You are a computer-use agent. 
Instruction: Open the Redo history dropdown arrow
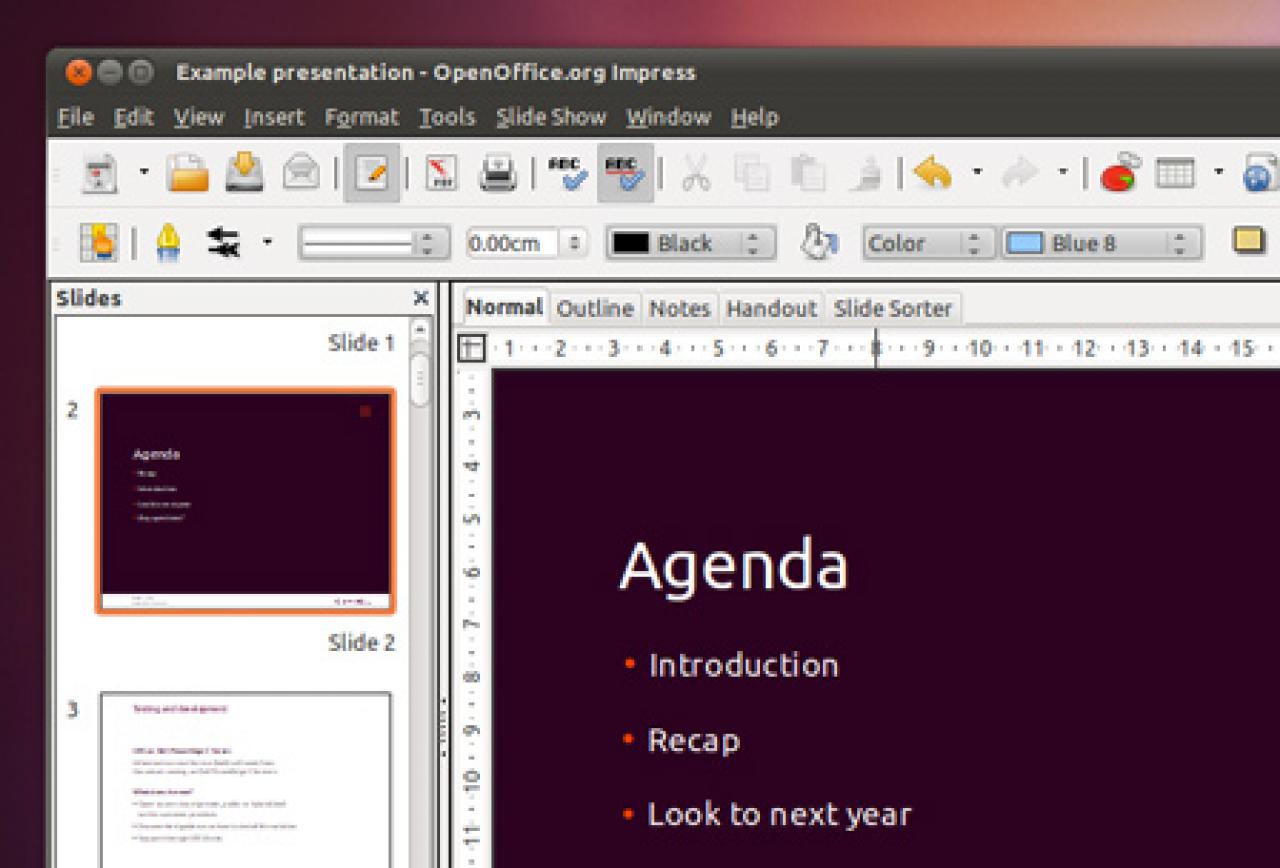point(1062,172)
